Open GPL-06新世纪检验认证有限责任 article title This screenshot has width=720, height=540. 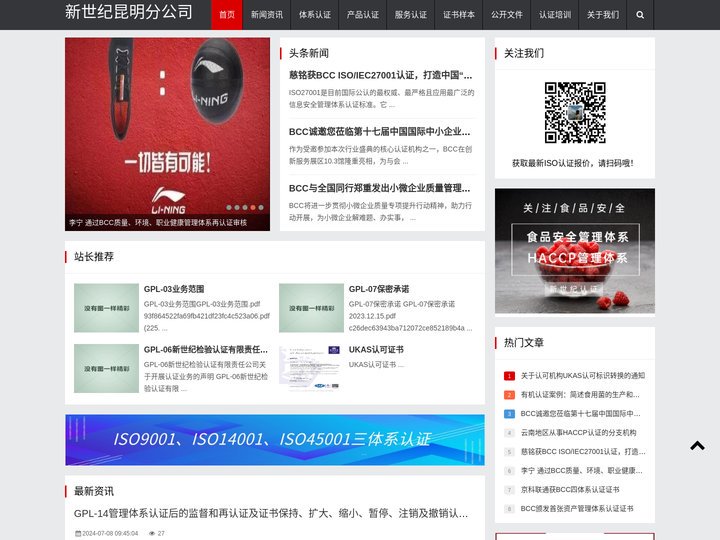point(206,350)
